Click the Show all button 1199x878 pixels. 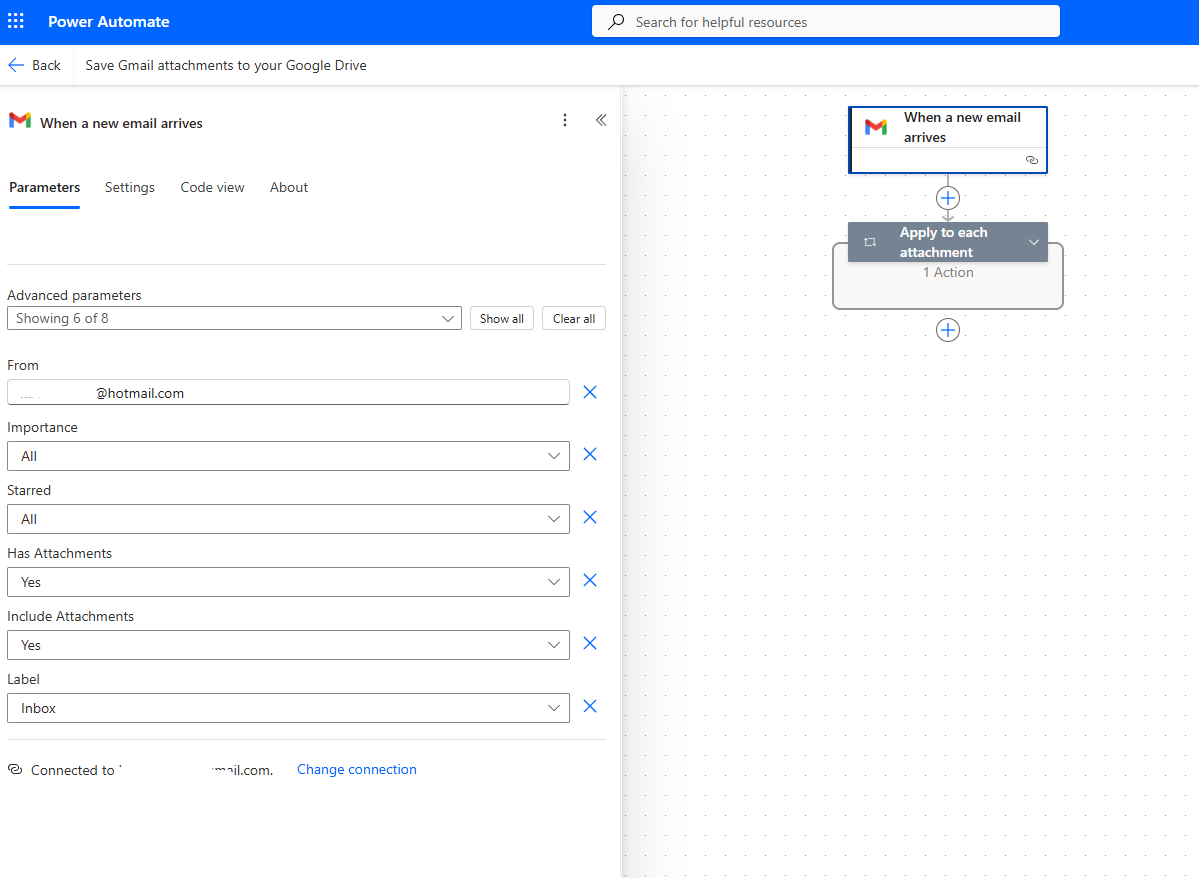501,318
